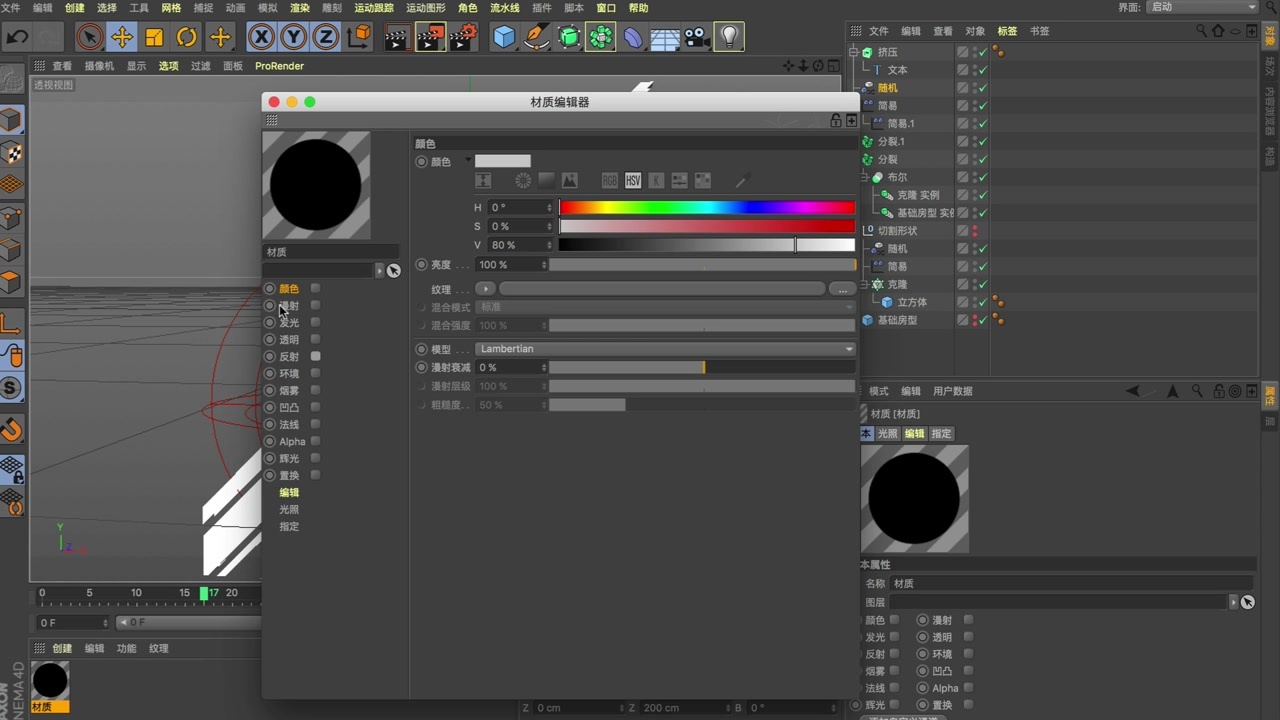Enable the Alpha channel checkbox
Viewport: 1280px width, 720px height.
coord(315,441)
